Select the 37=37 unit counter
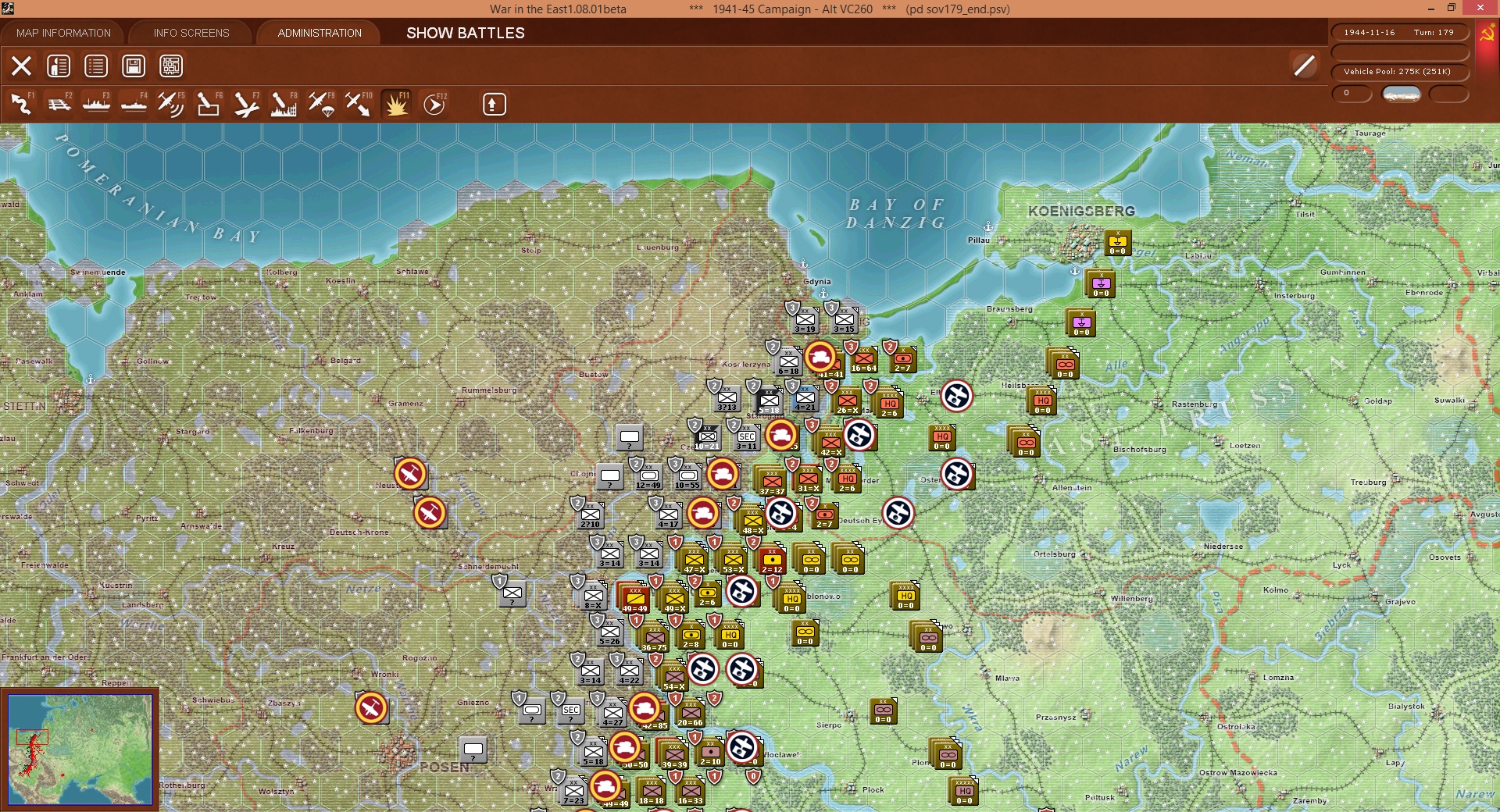 (x=772, y=481)
